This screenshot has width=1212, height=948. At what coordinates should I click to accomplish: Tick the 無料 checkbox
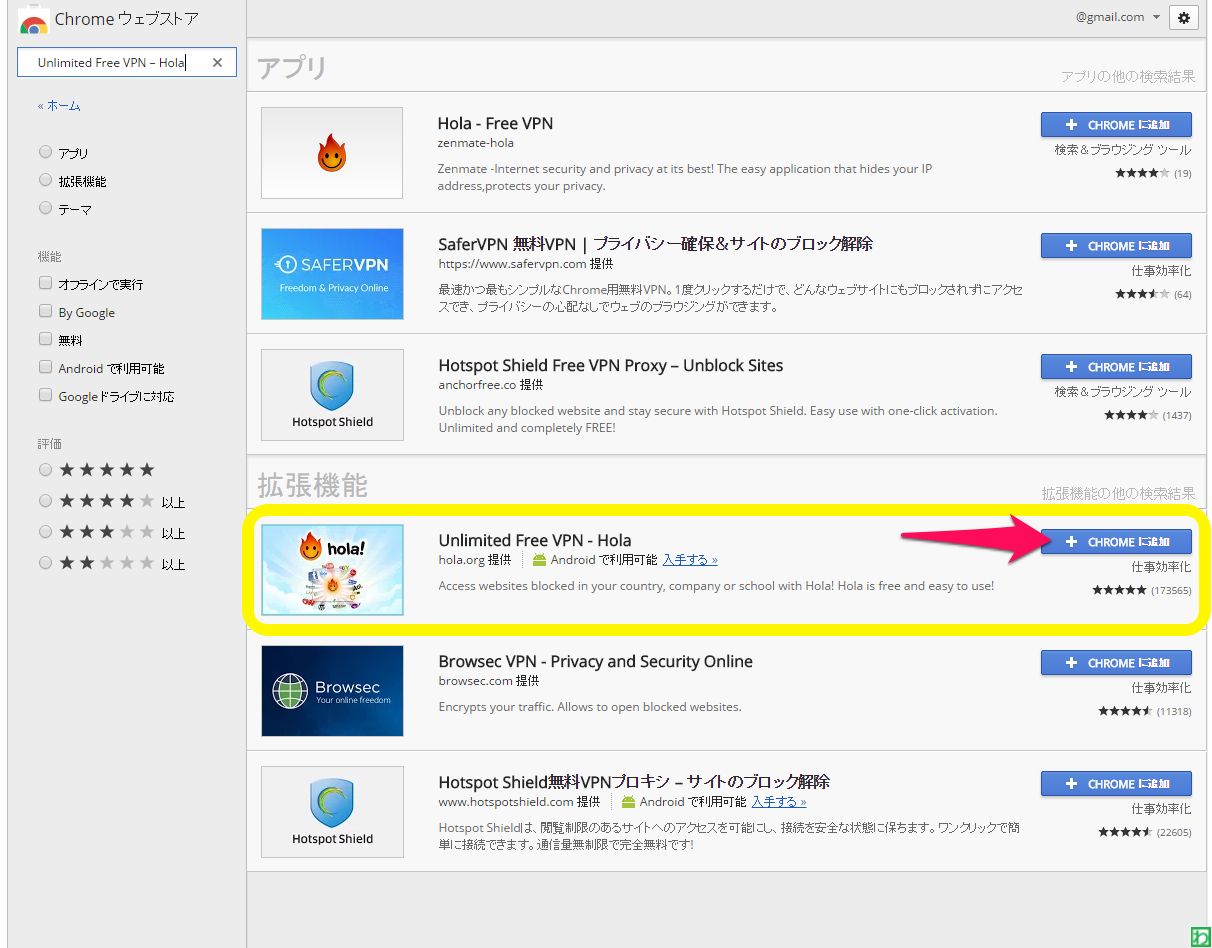coord(45,339)
